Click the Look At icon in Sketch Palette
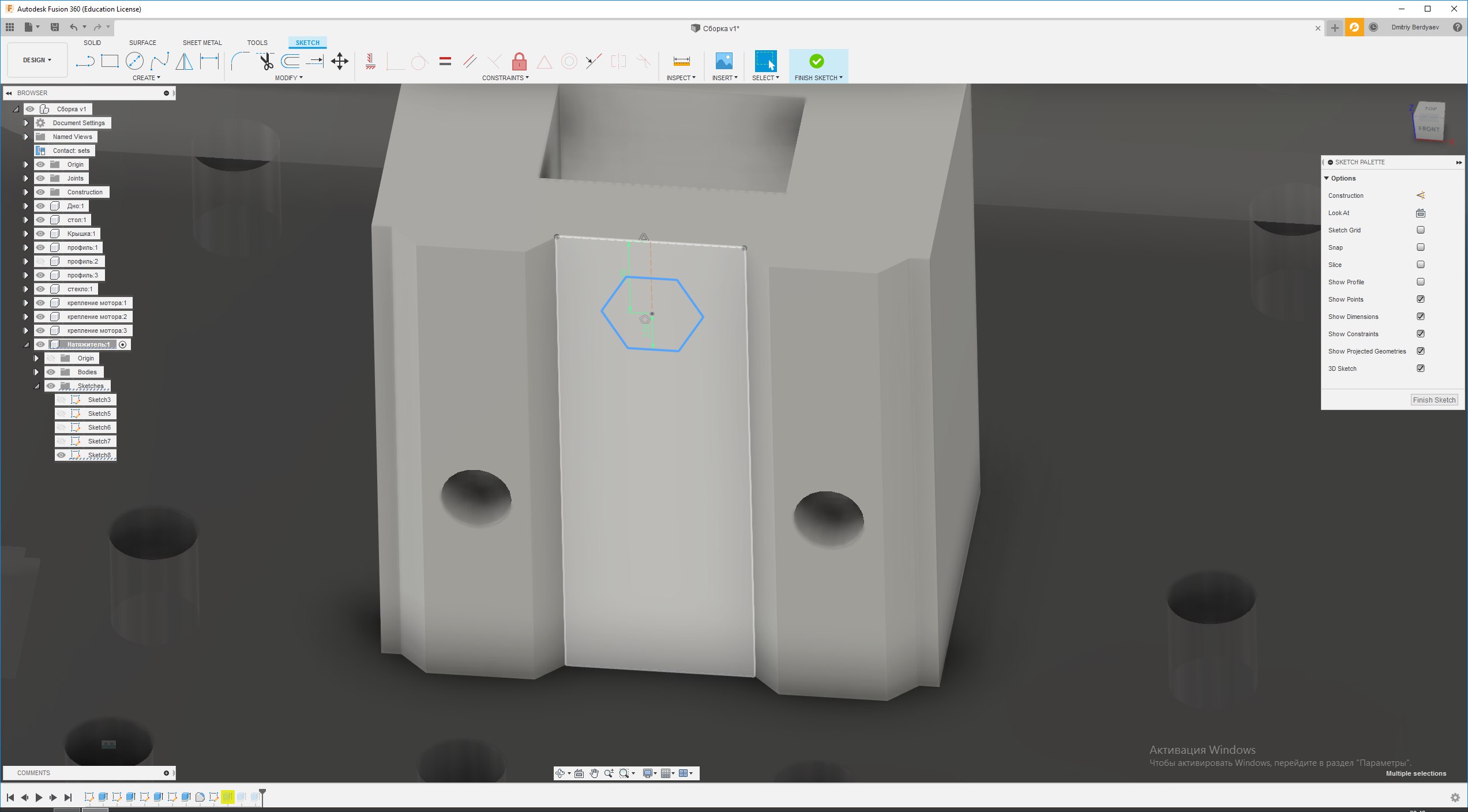The image size is (1468, 812). 1421,213
